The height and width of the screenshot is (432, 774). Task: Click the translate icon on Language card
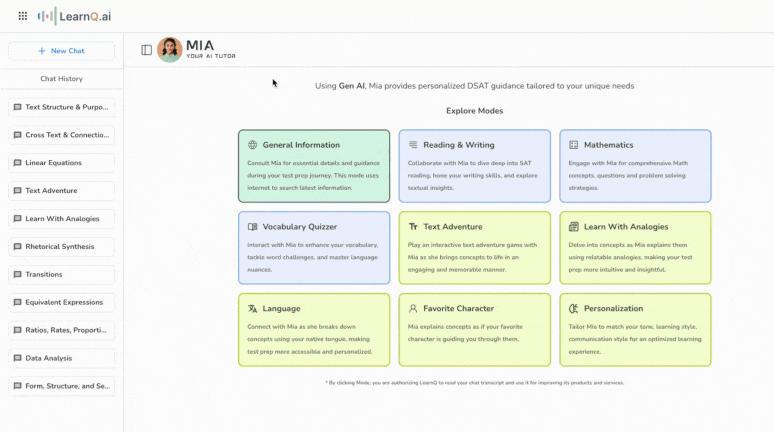pos(253,309)
